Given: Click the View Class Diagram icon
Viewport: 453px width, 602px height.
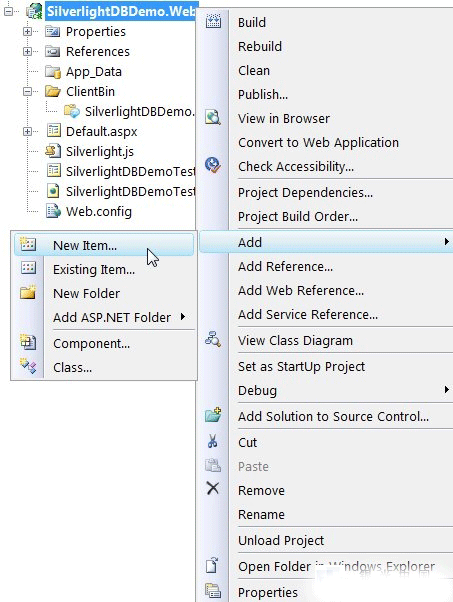Looking at the screenshot, I should 213,339.
